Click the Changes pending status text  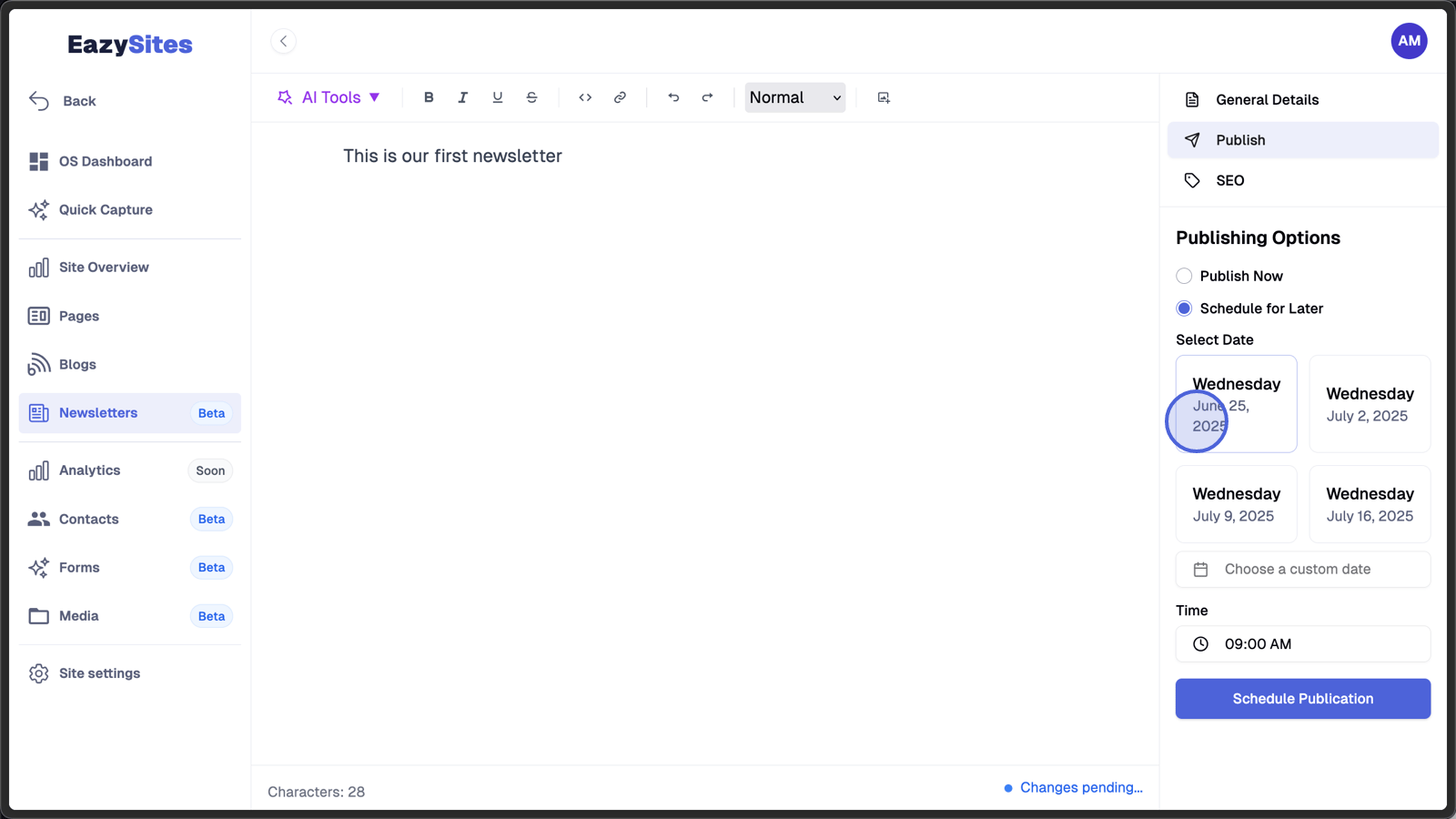click(1081, 788)
